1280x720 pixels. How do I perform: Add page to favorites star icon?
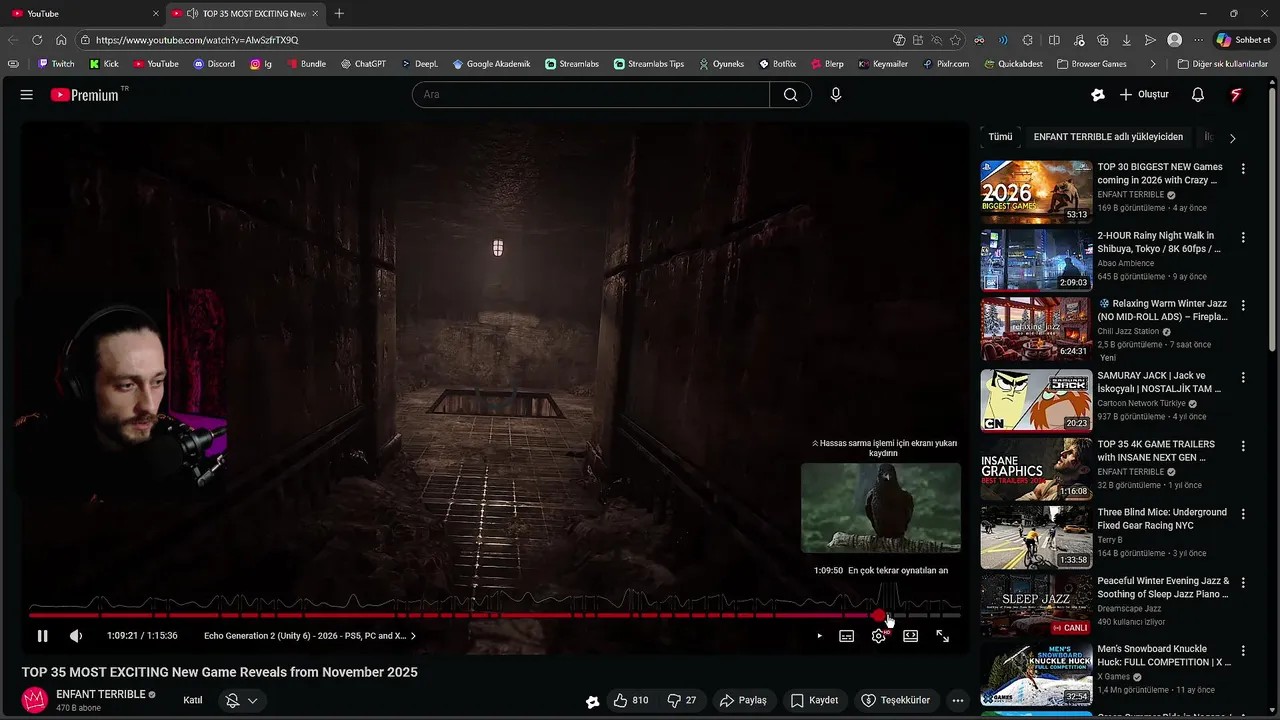[x=956, y=40]
